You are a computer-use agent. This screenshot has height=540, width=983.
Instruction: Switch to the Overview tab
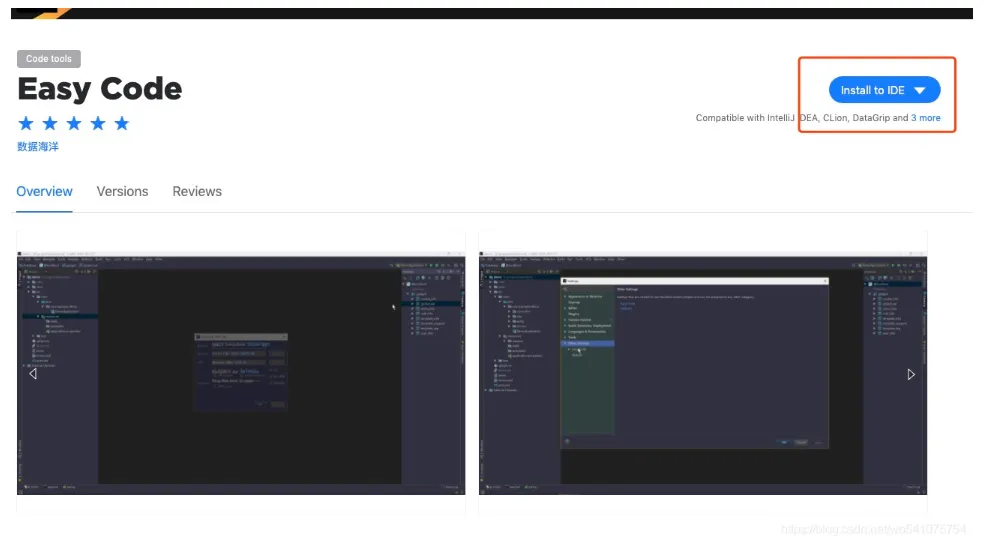coord(45,191)
